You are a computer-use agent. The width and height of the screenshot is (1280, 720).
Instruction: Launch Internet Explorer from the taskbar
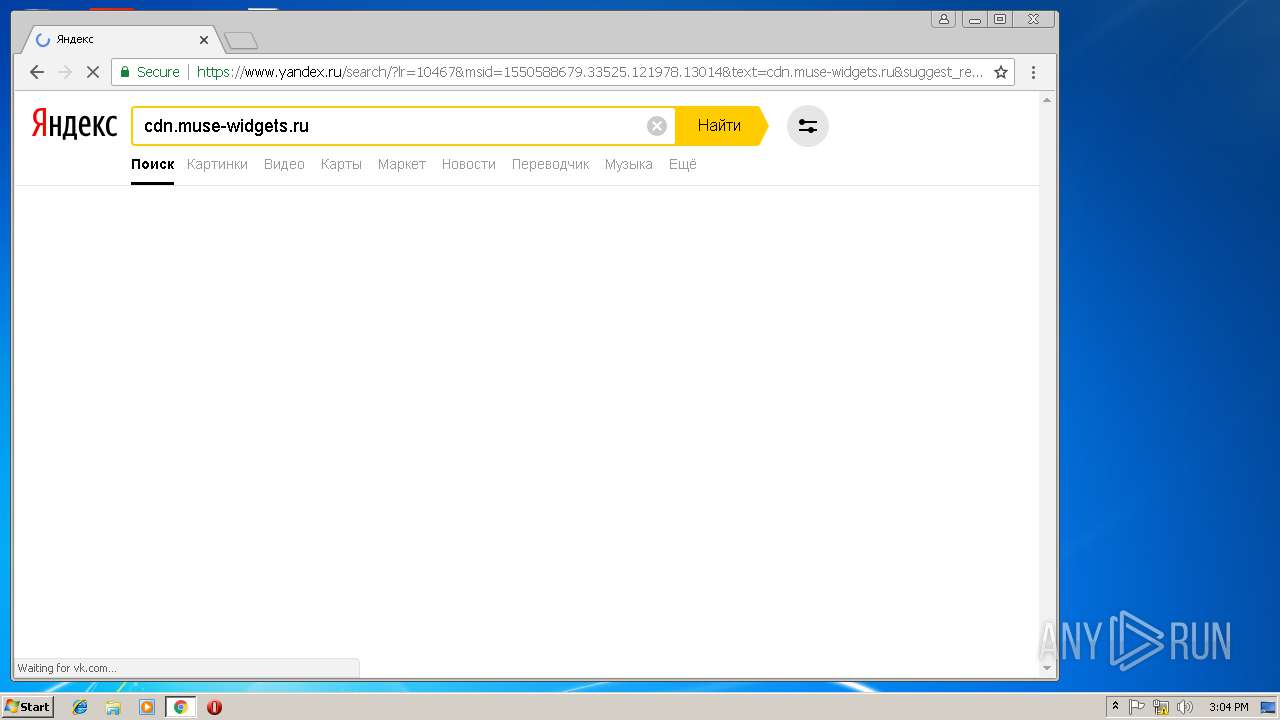tap(80, 707)
